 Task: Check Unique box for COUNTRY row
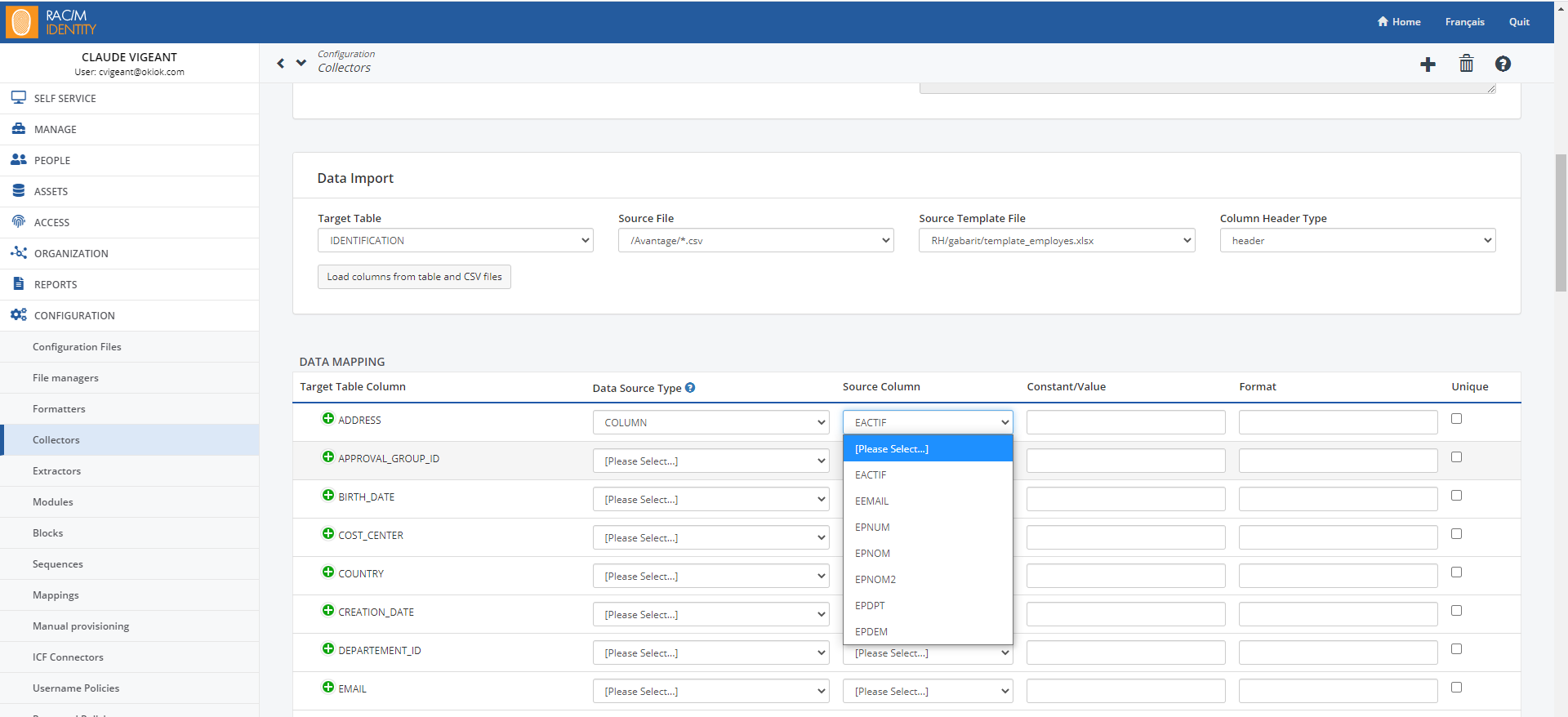pos(1456,572)
